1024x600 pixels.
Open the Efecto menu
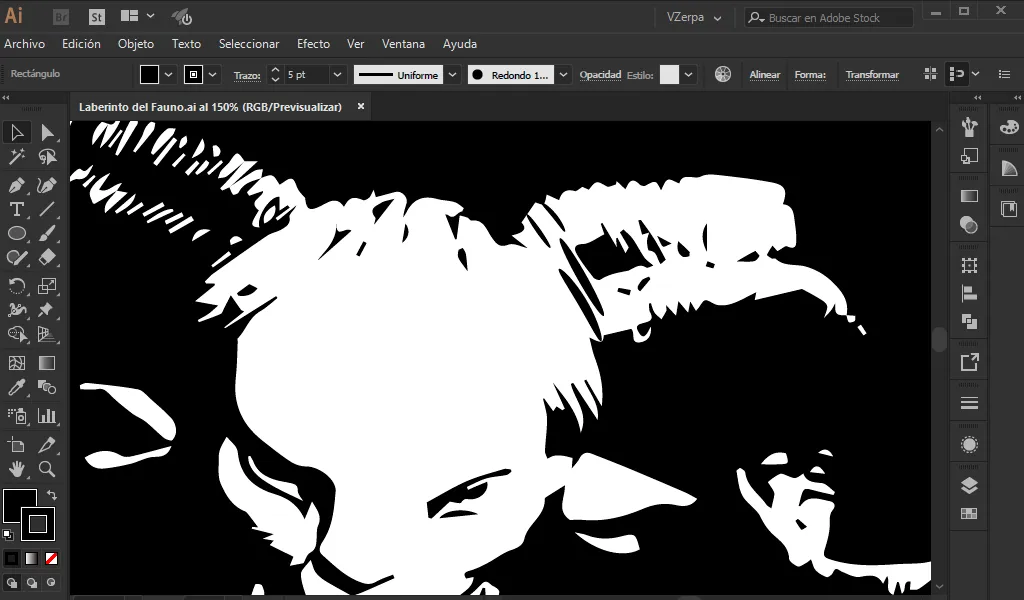click(x=313, y=44)
